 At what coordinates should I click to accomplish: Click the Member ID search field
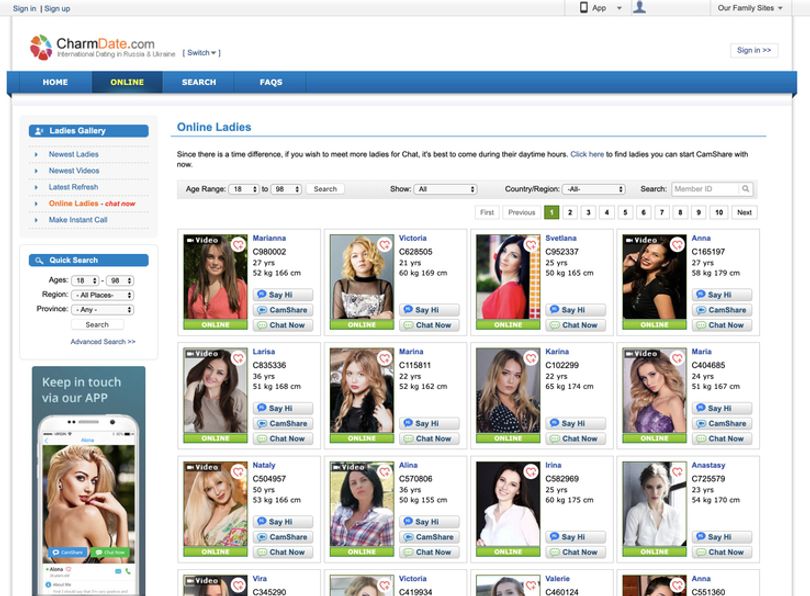tap(705, 189)
